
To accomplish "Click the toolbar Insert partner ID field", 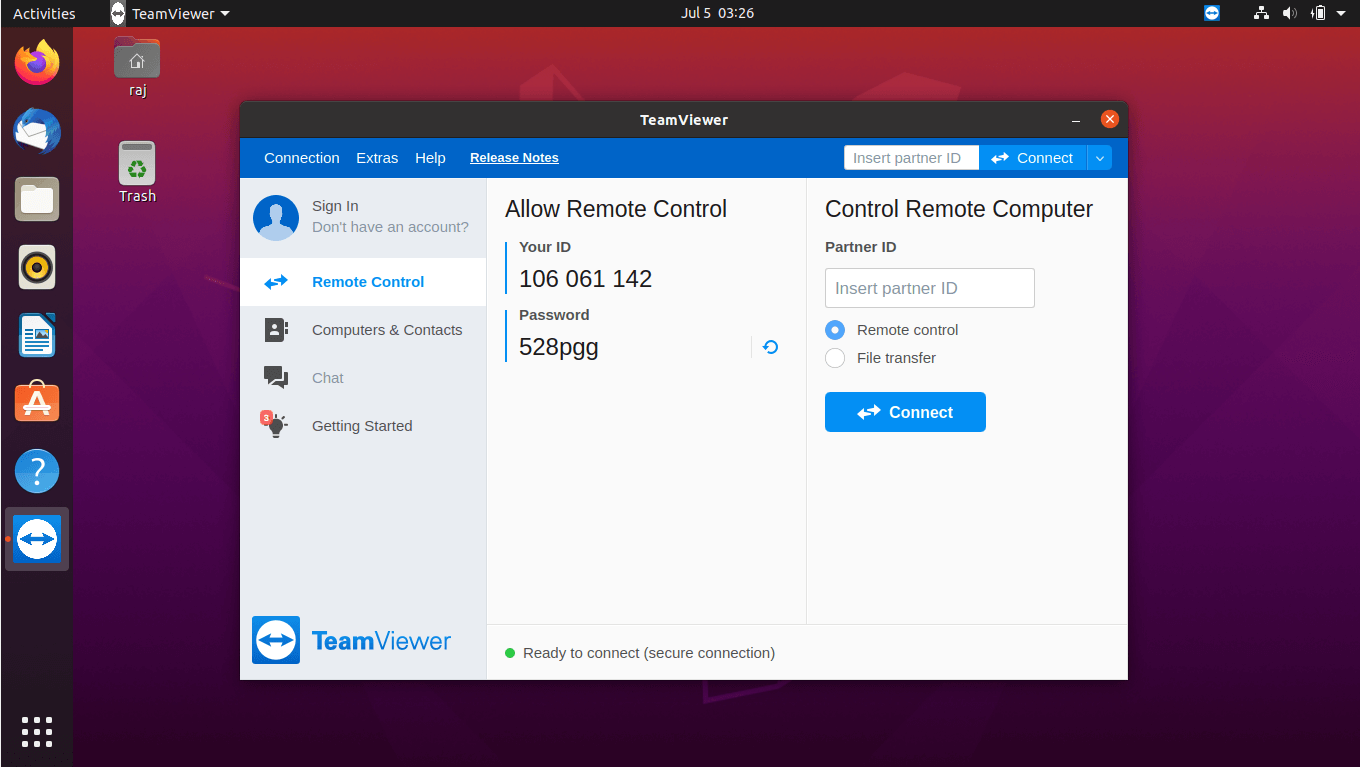I will [912, 158].
